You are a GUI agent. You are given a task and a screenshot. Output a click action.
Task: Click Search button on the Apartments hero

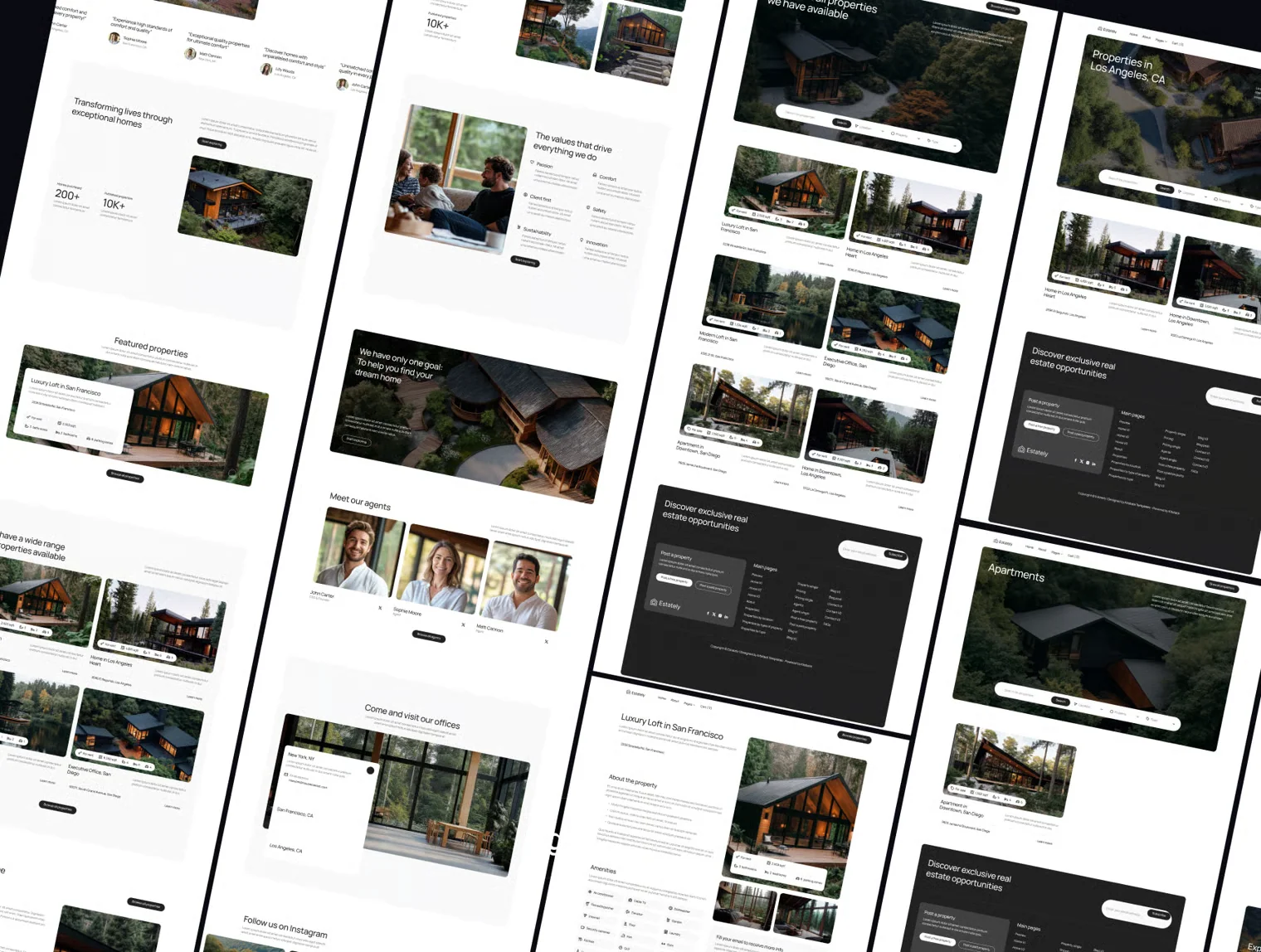(x=1060, y=701)
